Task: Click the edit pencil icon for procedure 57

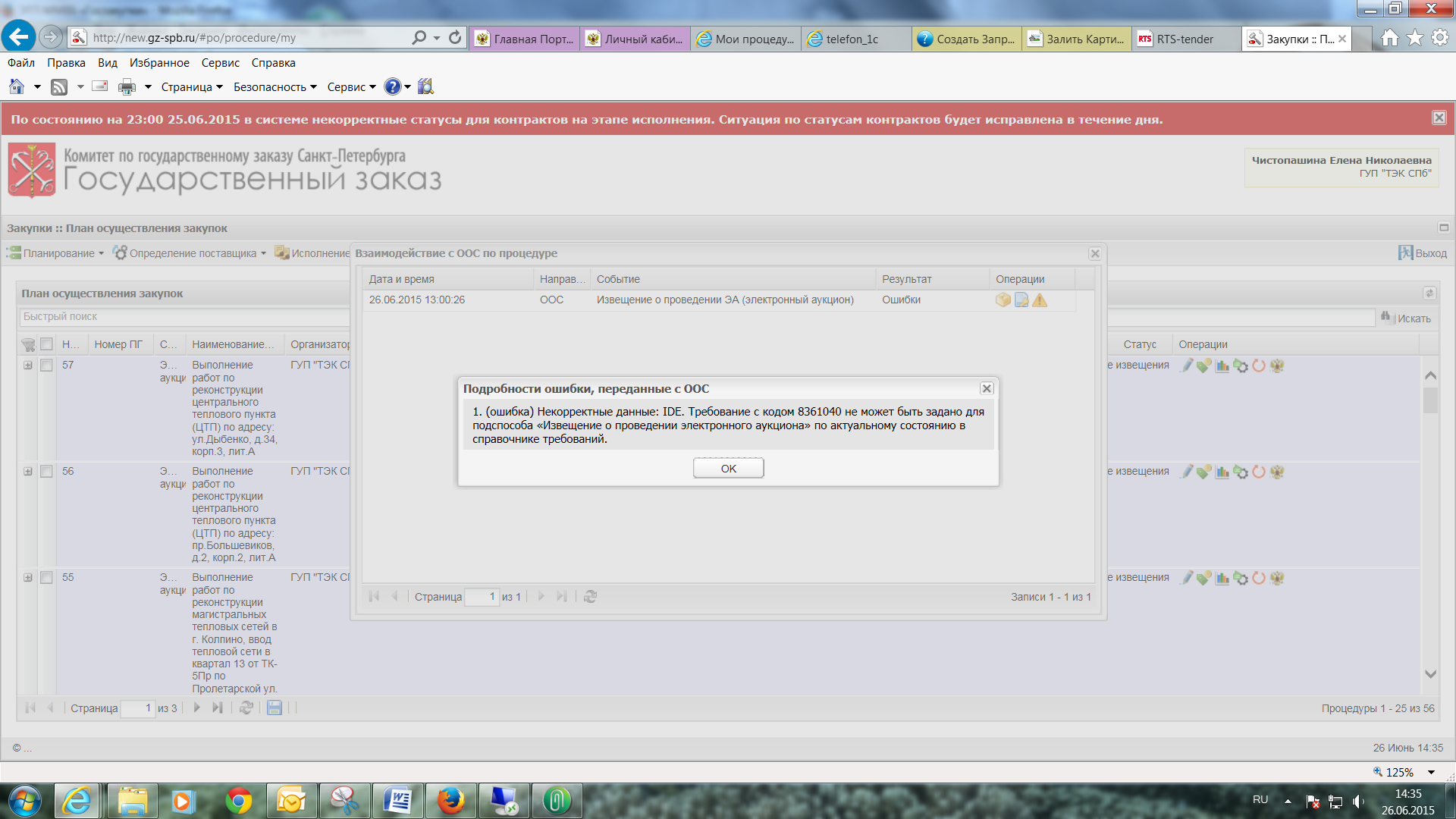Action: 1187,366
